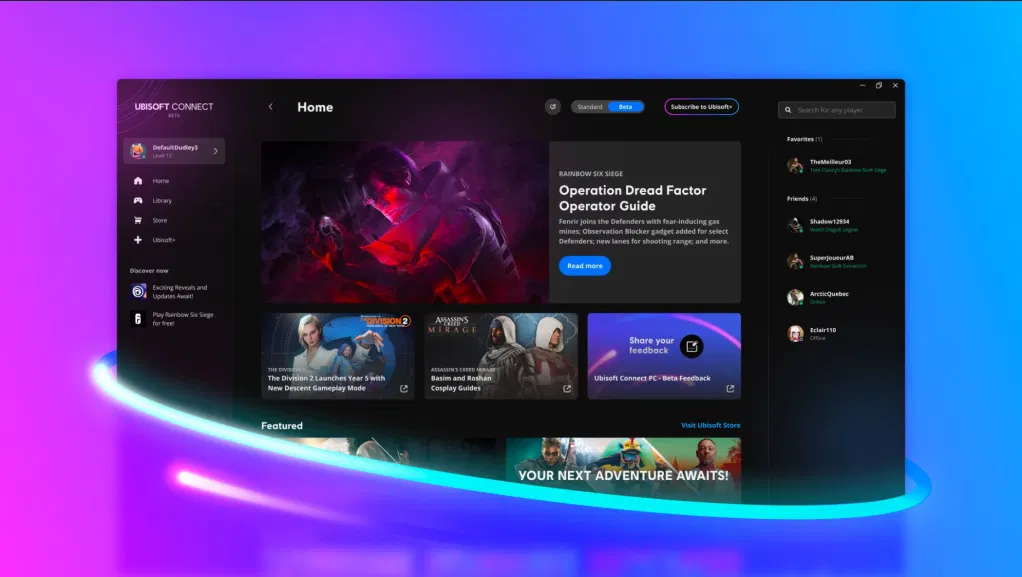Image resolution: width=1022 pixels, height=577 pixels.
Task: Click the magnifier icon in the player search bar
Action: pyautogui.click(x=787, y=110)
